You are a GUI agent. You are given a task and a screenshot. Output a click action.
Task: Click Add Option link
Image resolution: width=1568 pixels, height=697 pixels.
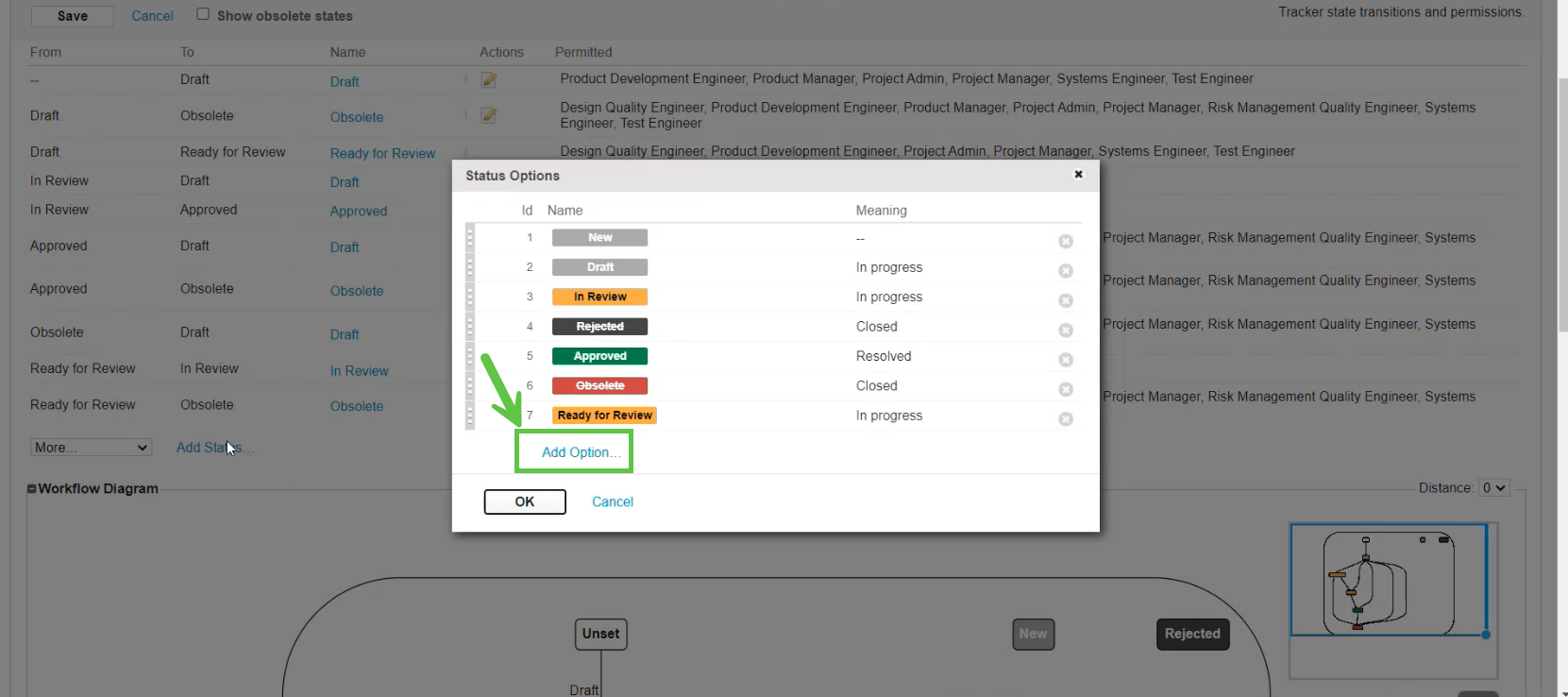pyautogui.click(x=581, y=452)
